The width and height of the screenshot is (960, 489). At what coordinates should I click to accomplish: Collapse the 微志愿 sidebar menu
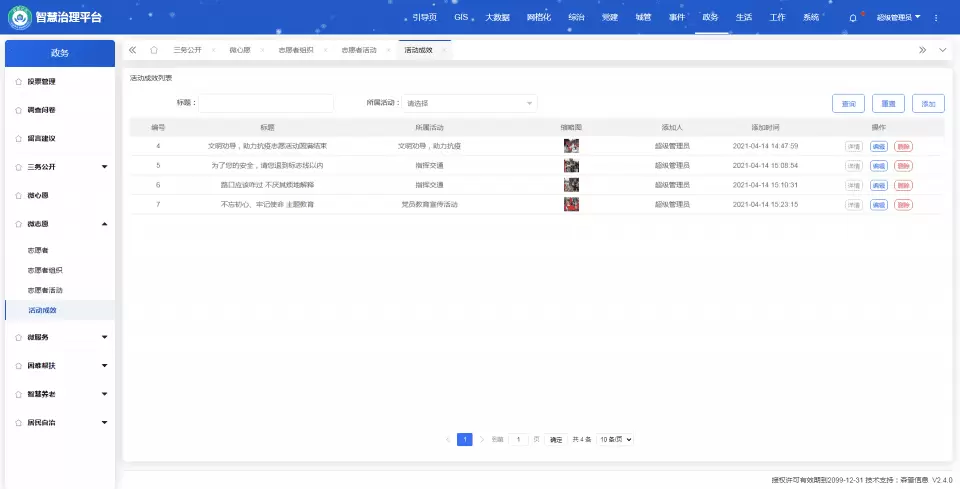(104, 224)
